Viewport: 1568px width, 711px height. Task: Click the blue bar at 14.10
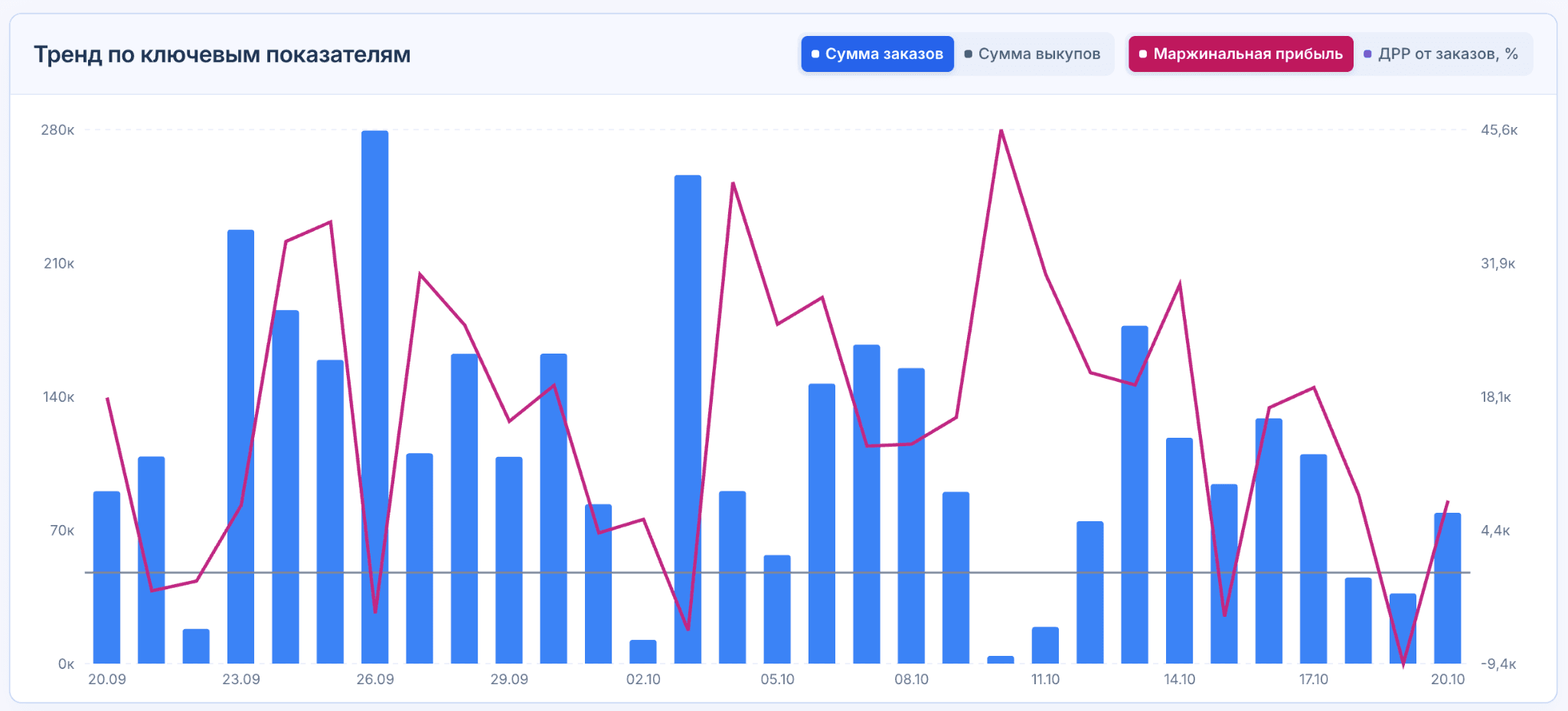tap(1179, 551)
